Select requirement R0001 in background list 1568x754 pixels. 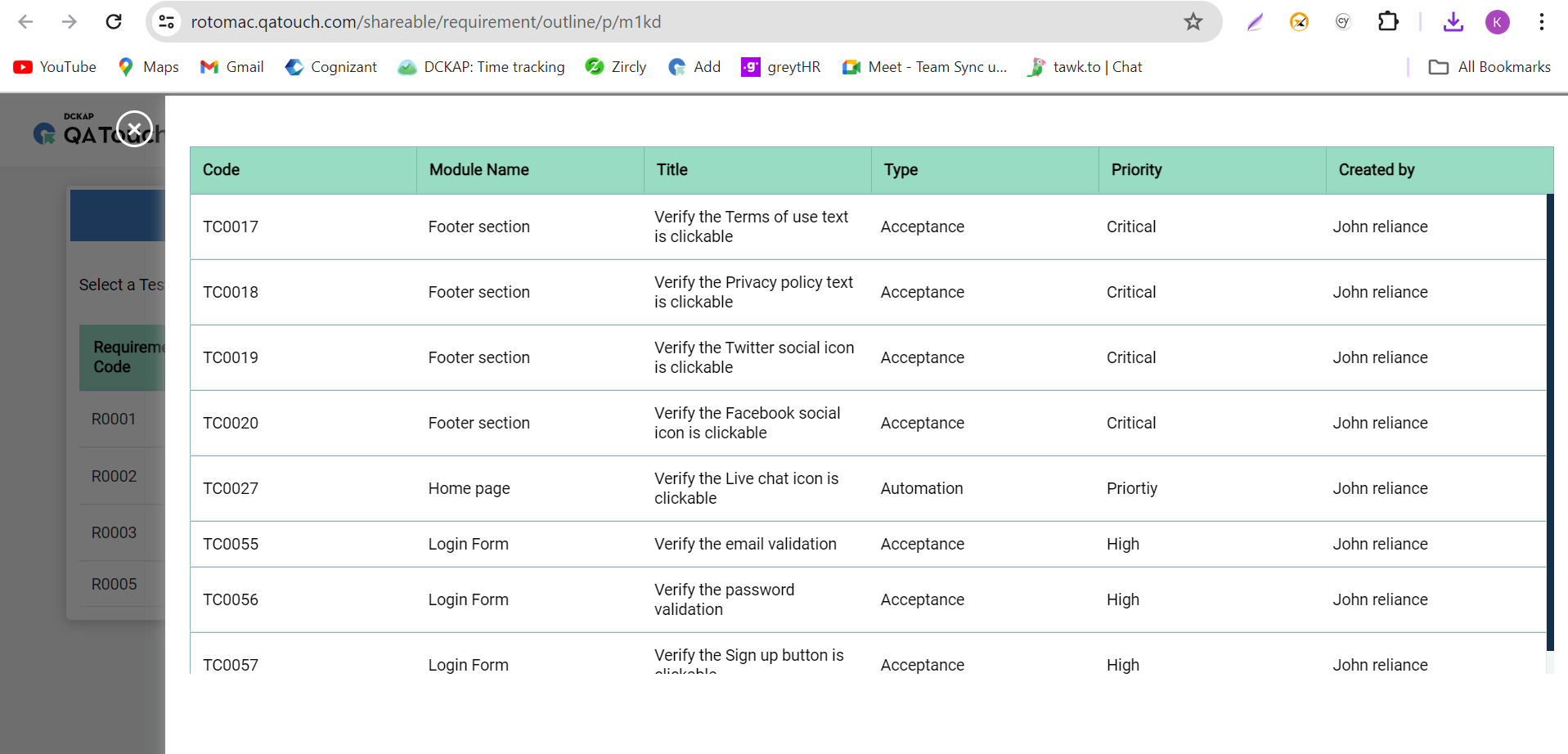(114, 420)
